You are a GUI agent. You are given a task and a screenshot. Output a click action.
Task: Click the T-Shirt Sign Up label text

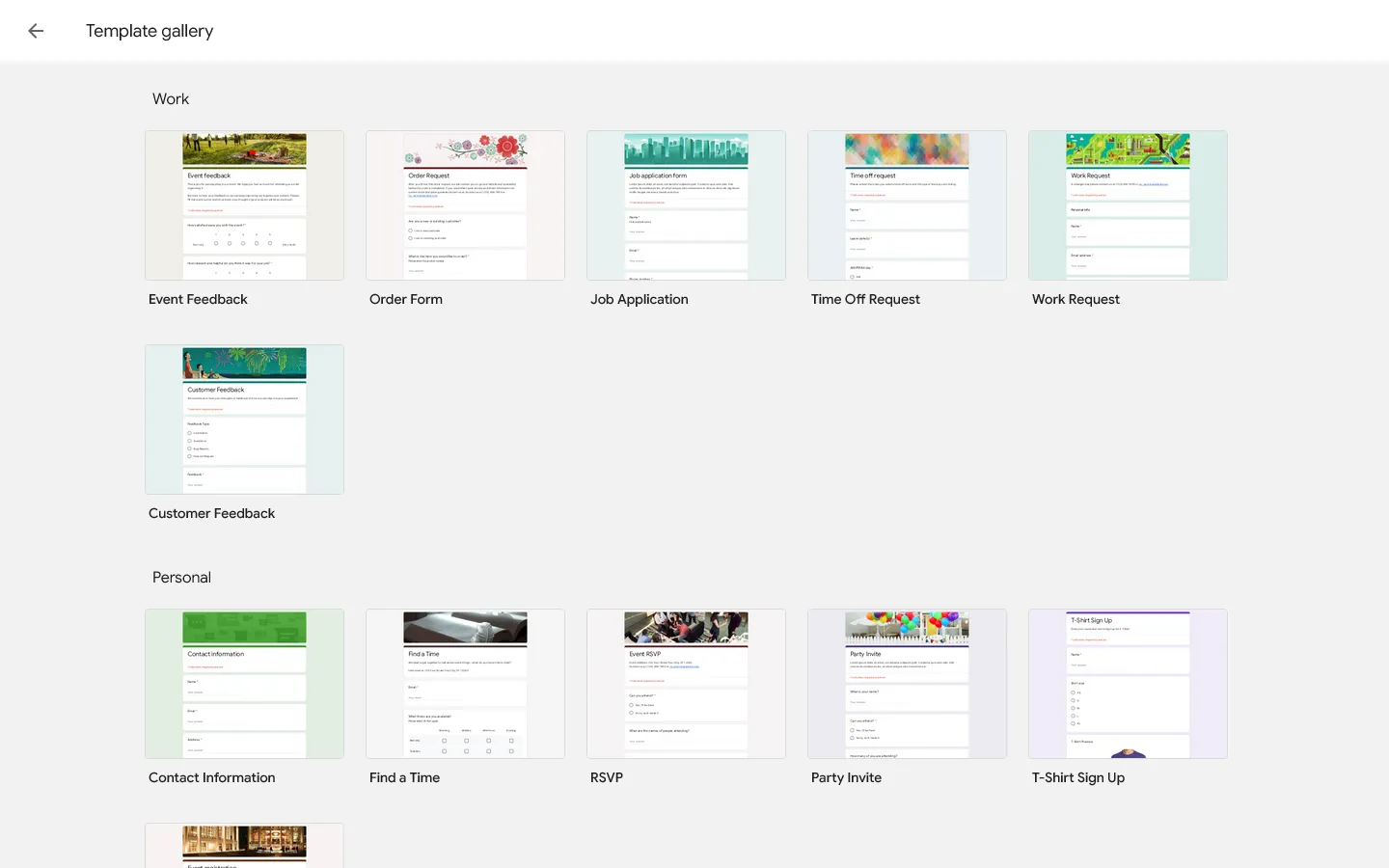(x=1078, y=777)
